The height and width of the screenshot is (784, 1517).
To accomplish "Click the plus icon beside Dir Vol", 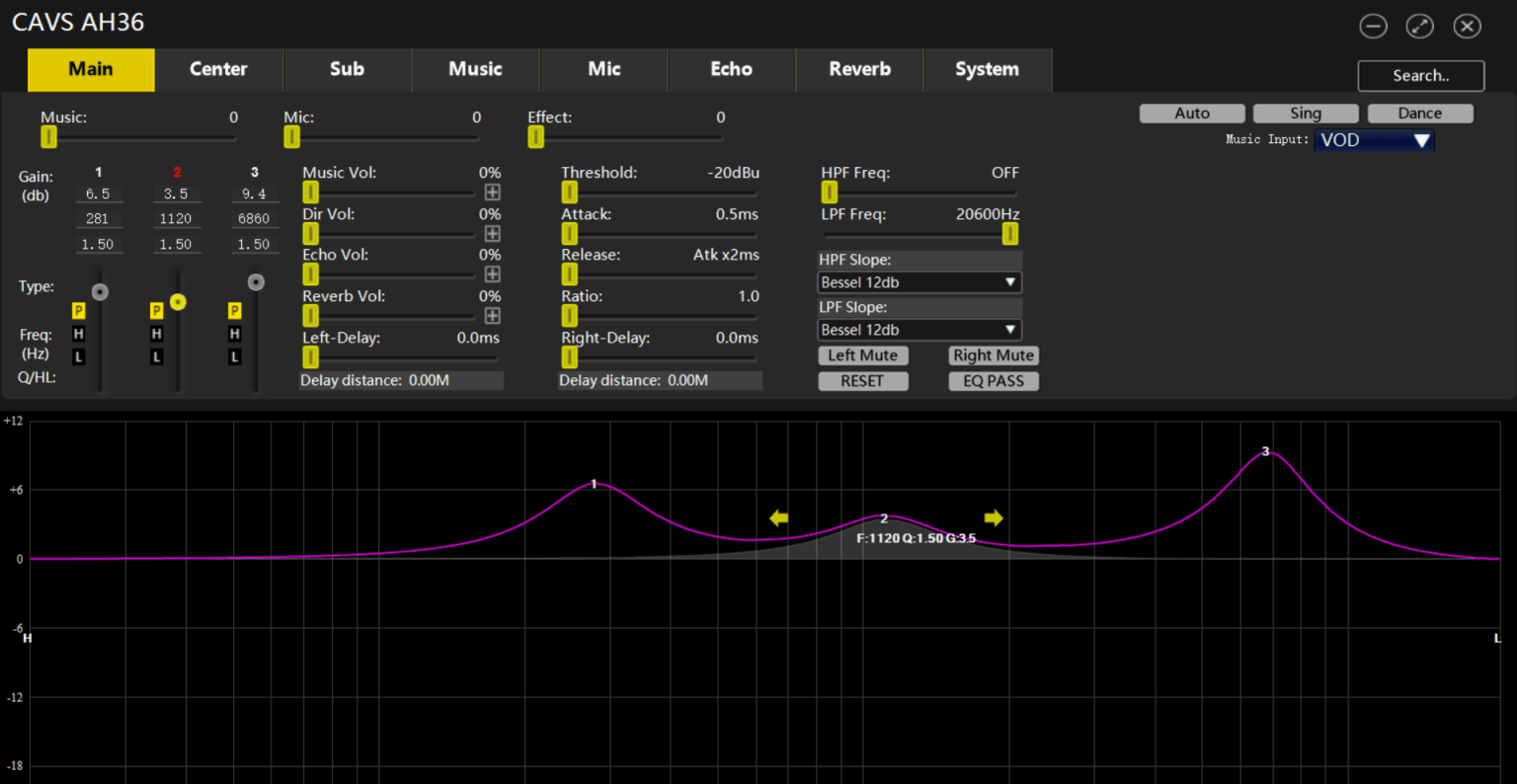I will coord(492,234).
